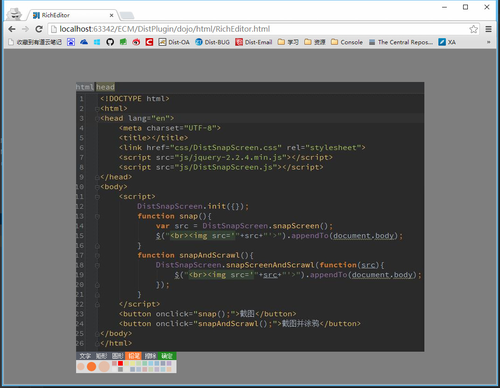Open the Chrome hamburger menu

pos(488,29)
